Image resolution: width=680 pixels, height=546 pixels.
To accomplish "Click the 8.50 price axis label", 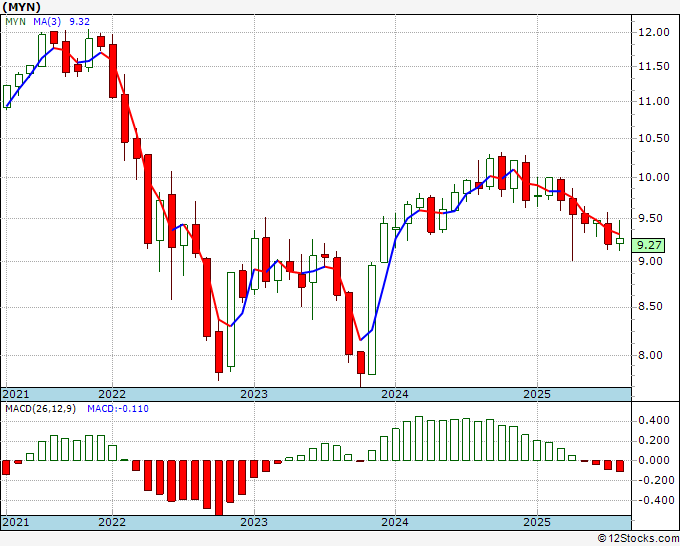I will click(651, 307).
